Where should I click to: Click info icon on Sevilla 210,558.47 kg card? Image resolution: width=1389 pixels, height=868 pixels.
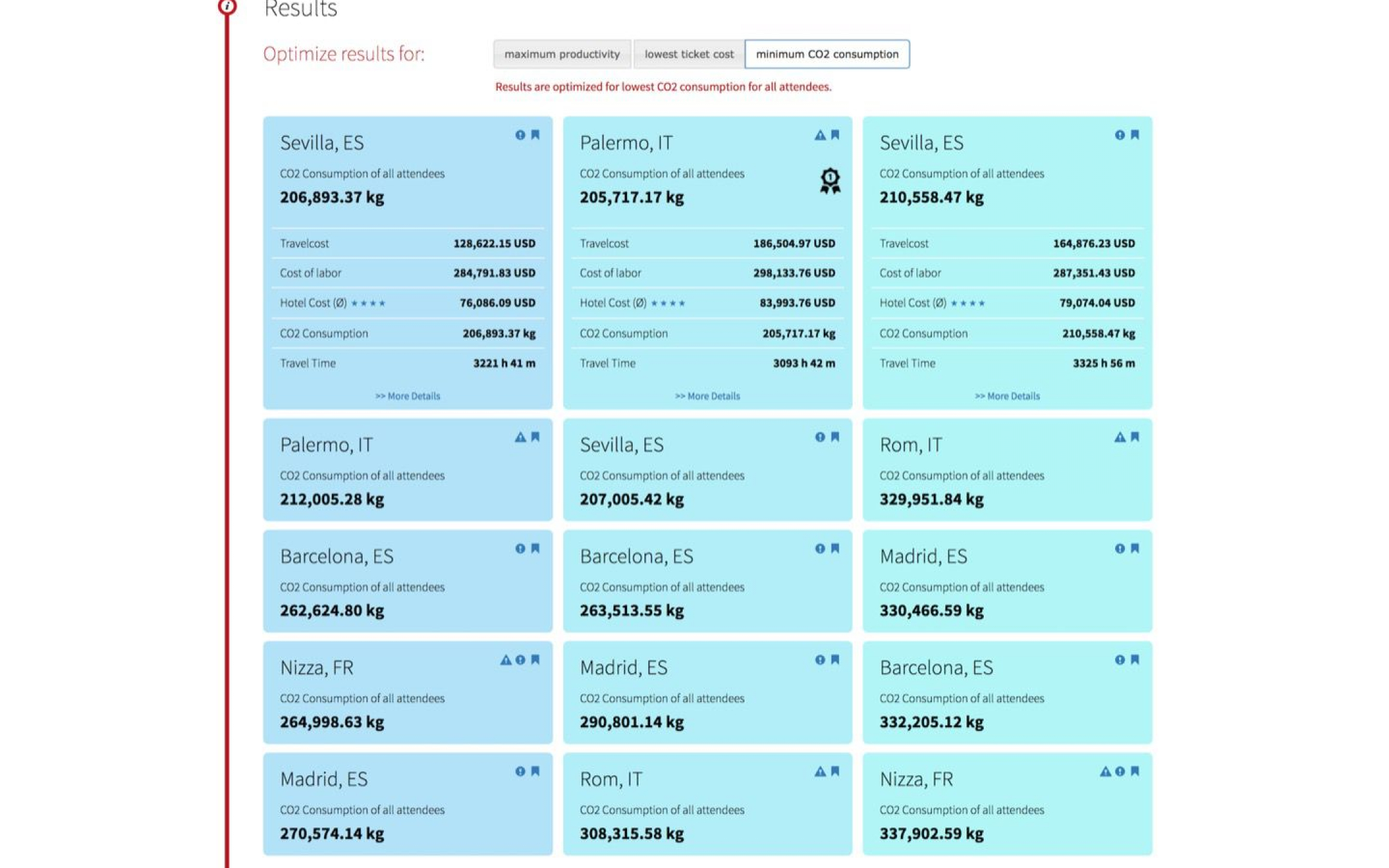pyautogui.click(x=1120, y=134)
